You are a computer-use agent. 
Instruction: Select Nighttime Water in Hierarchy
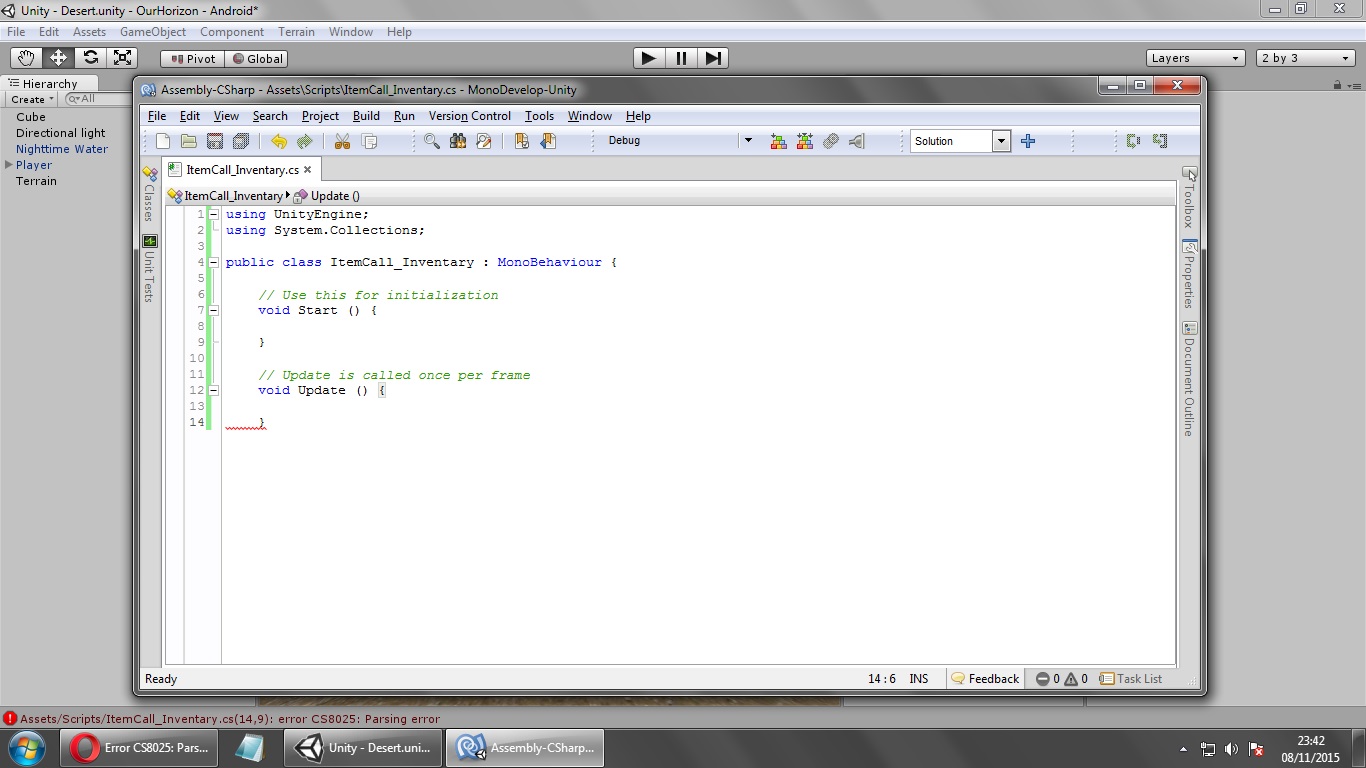click(x=62, y=149)
